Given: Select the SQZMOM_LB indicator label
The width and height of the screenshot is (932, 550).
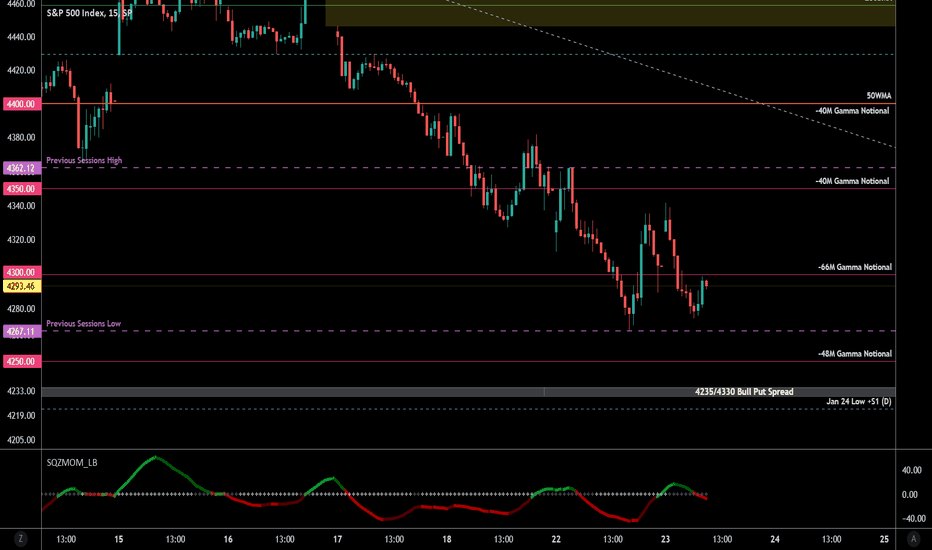Looking at the screenshot, I should point(72,463).
